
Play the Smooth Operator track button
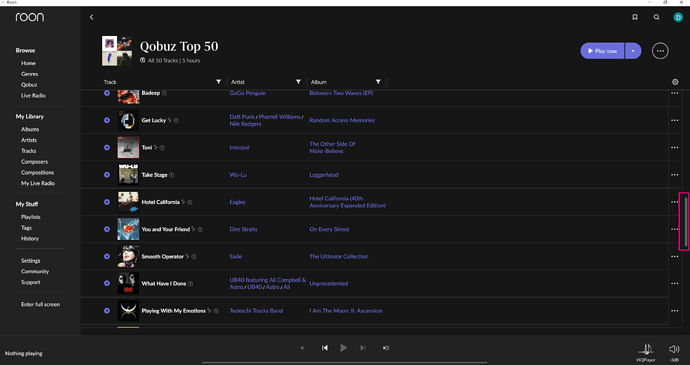pos(106,256)
